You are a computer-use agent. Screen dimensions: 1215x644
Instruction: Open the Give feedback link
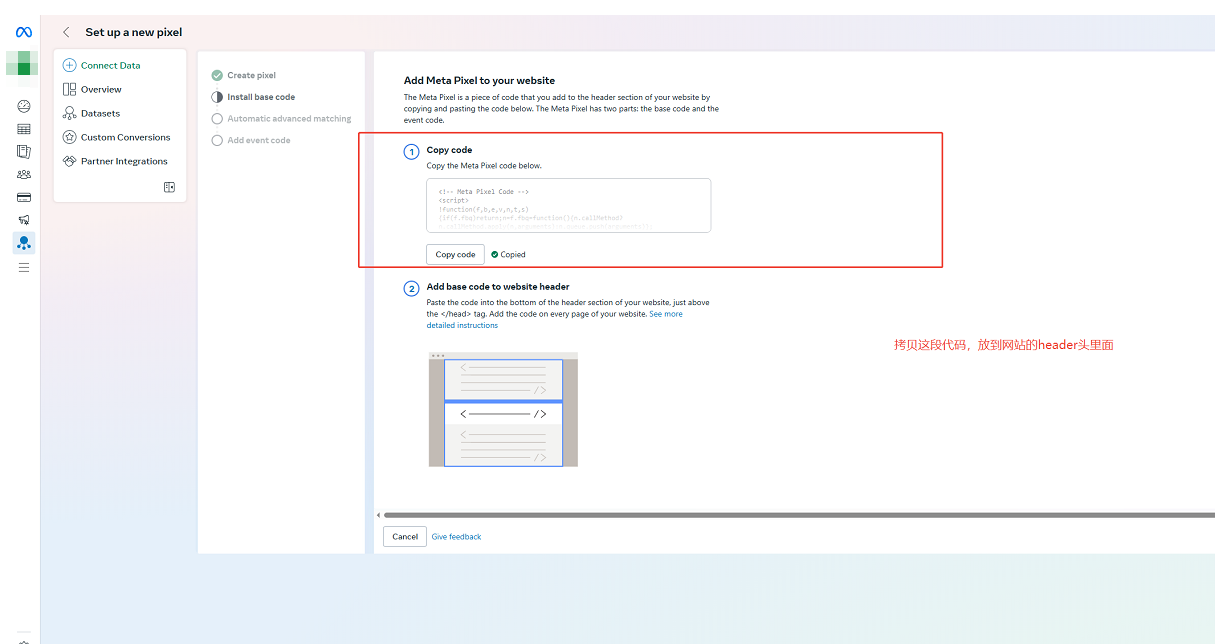coord(456,537)
